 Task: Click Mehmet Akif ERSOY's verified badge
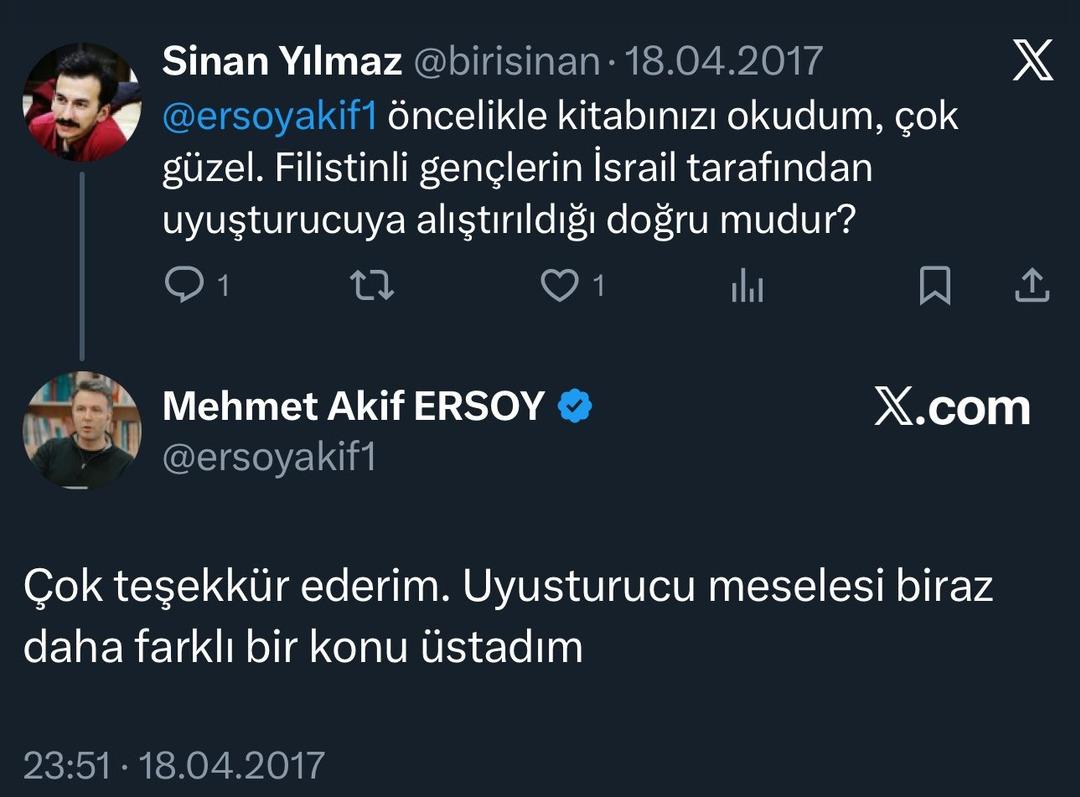[x=573, y=404]
